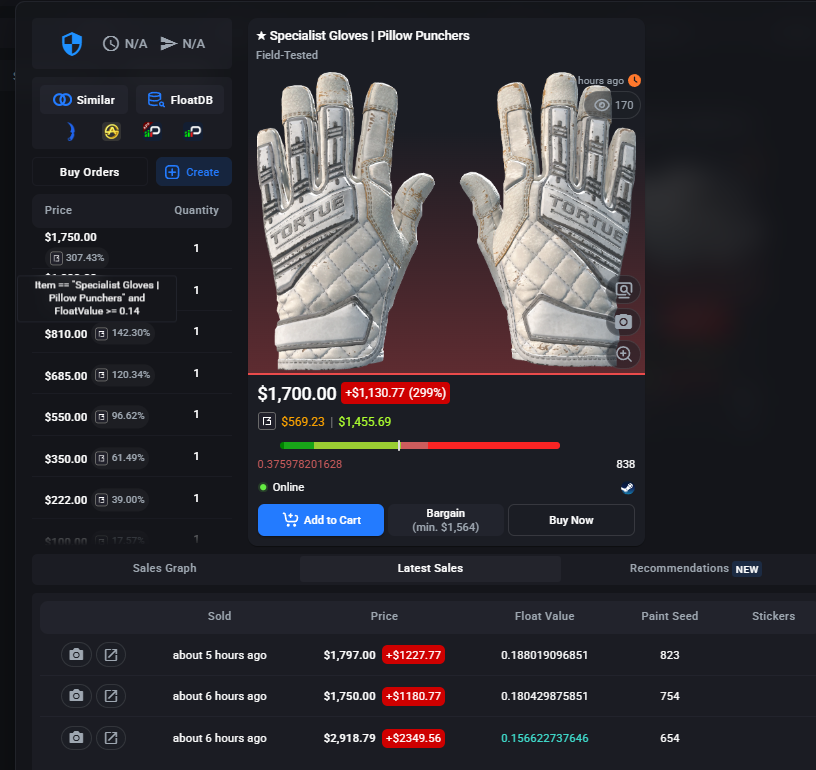Click the Paint Seed column header
This screenshot has height=770, width=816.
pos(670,616)
